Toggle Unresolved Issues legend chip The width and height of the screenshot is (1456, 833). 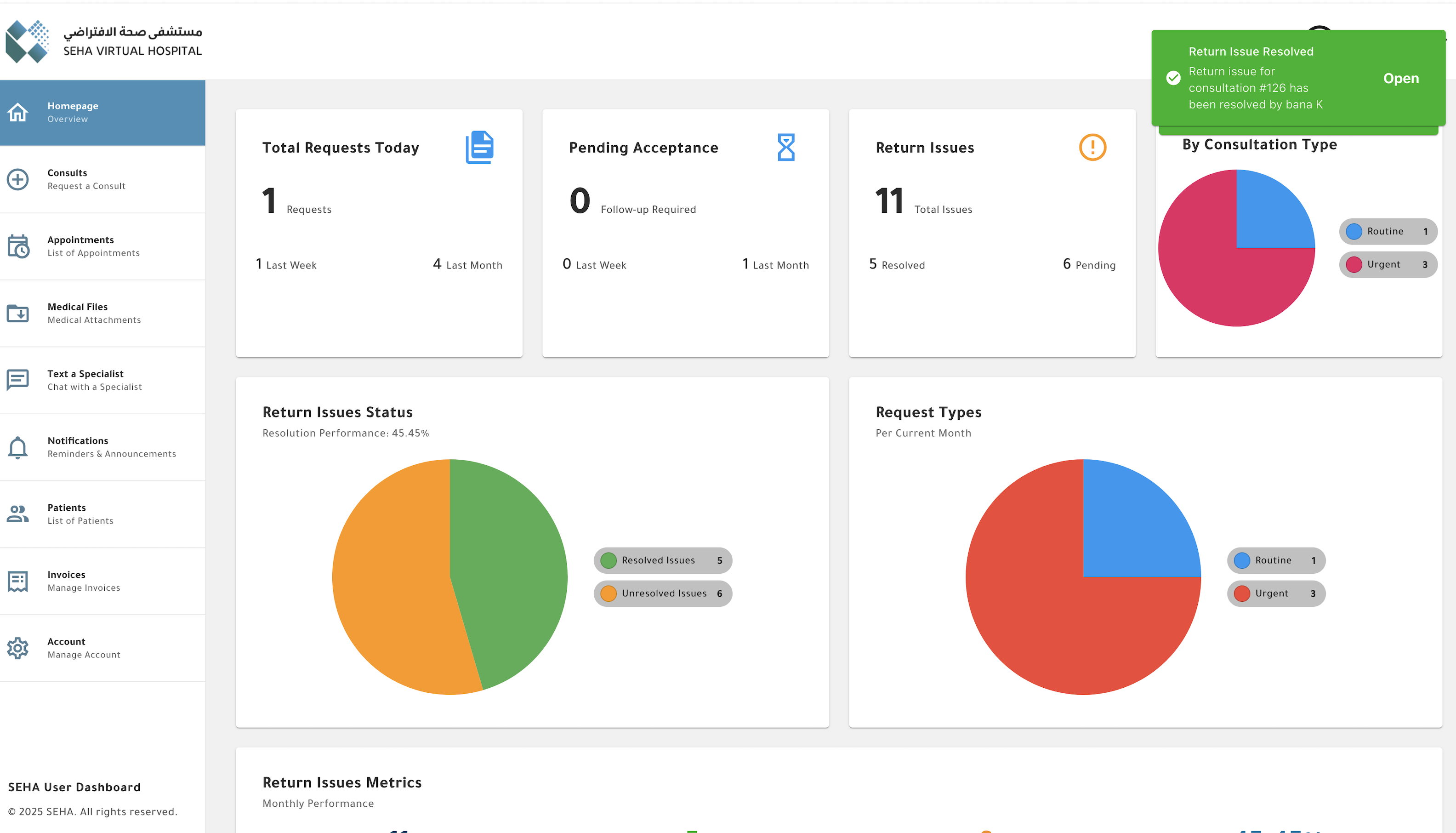(662, 593)
